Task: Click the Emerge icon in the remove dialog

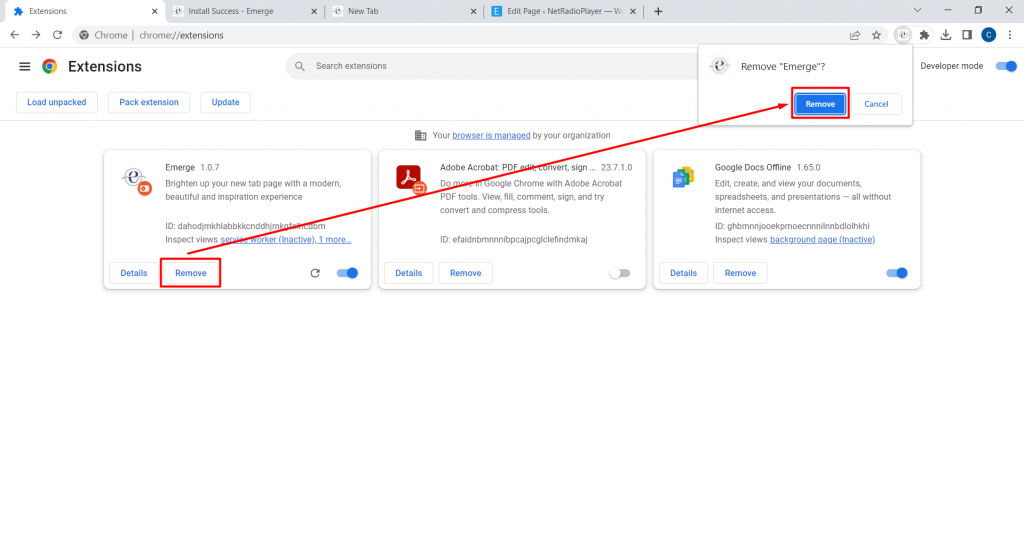Action: tap(719, 66)
